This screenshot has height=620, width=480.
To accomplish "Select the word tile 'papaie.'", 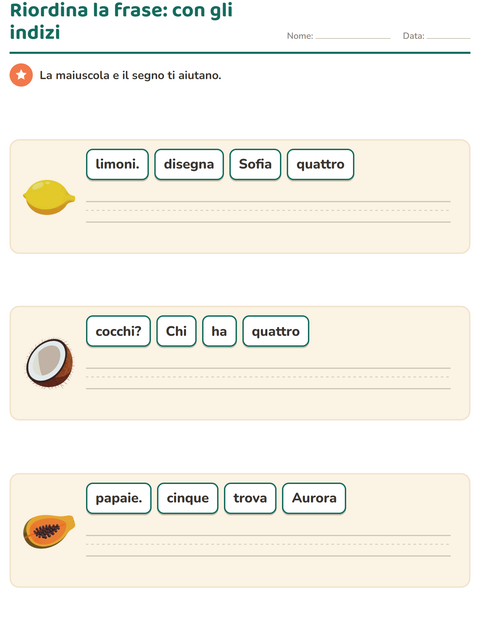I will point(119,498).
